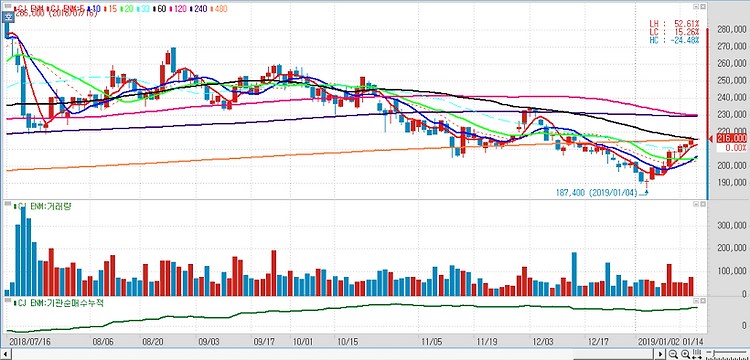Select the 20-day moving average legend

[127, 9]
